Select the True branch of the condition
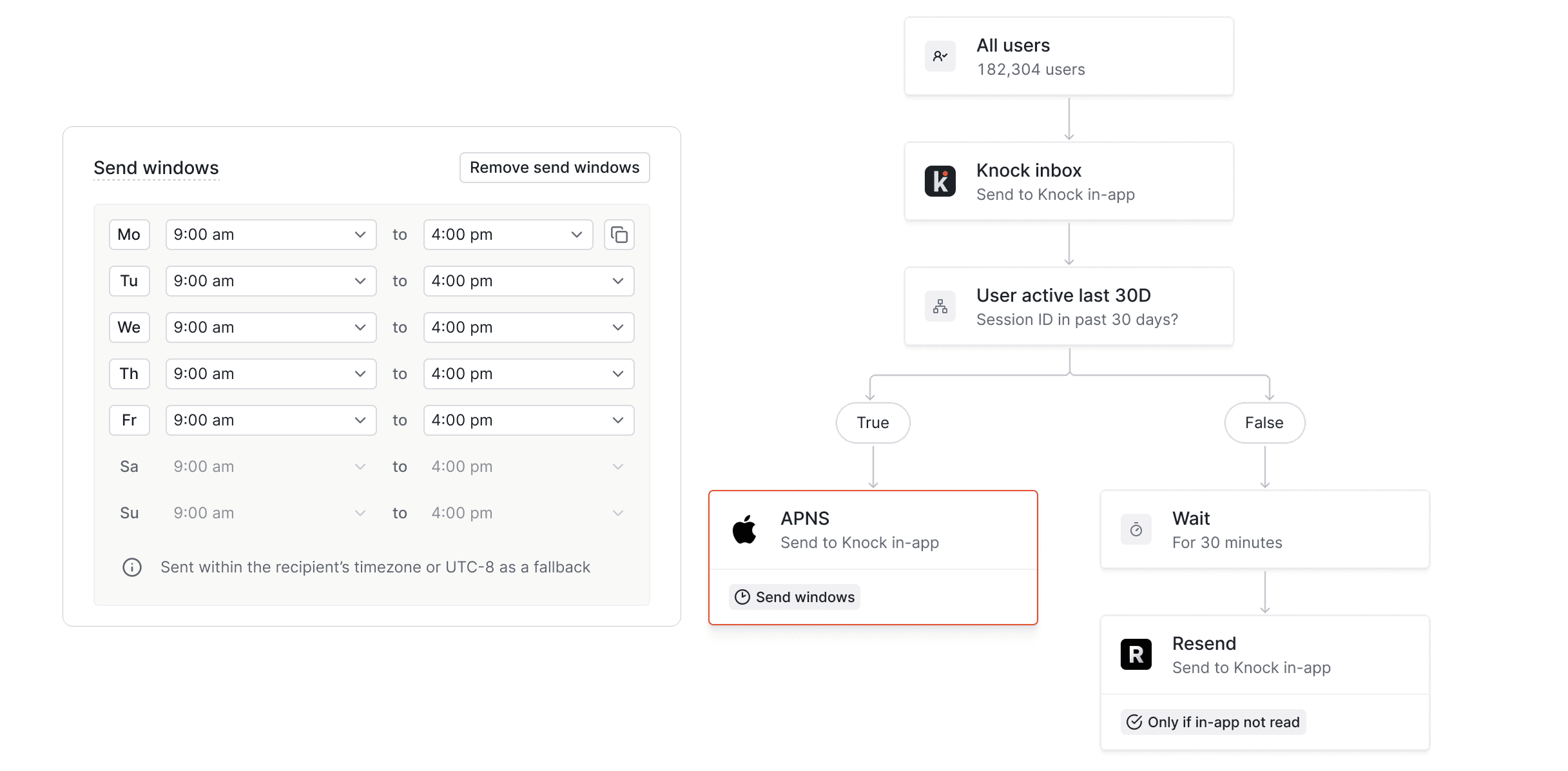1568x771 pixels. [873, 422]
